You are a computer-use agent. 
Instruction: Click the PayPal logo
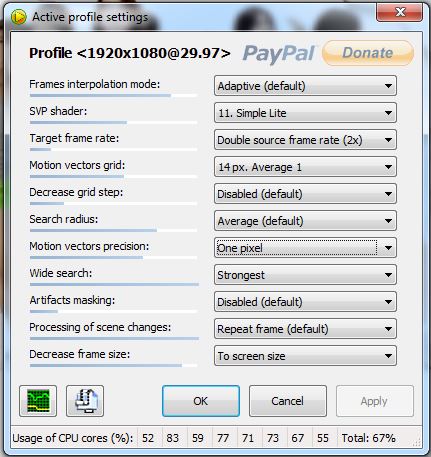coord(279,53)
